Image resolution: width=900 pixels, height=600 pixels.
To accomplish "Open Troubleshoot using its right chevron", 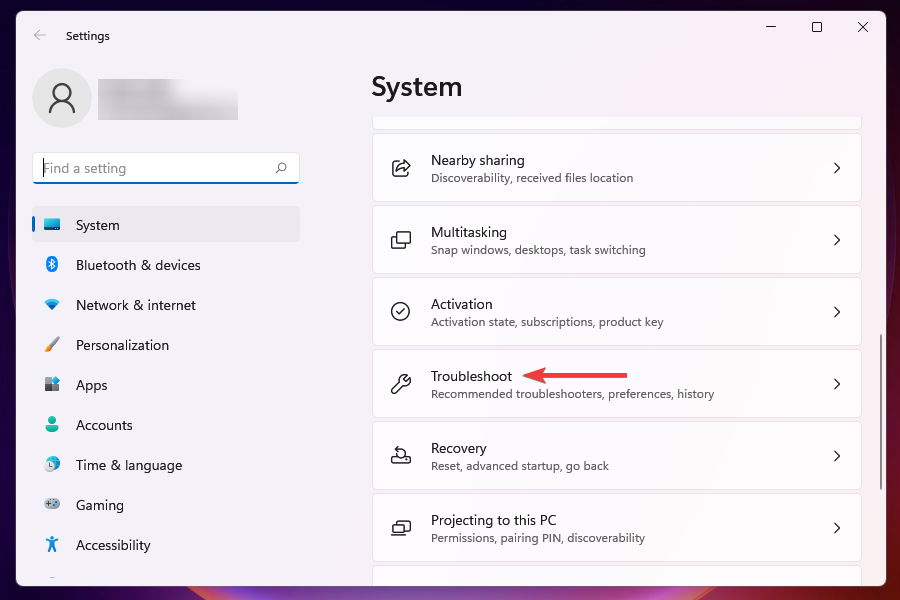I will pos(837,384).
